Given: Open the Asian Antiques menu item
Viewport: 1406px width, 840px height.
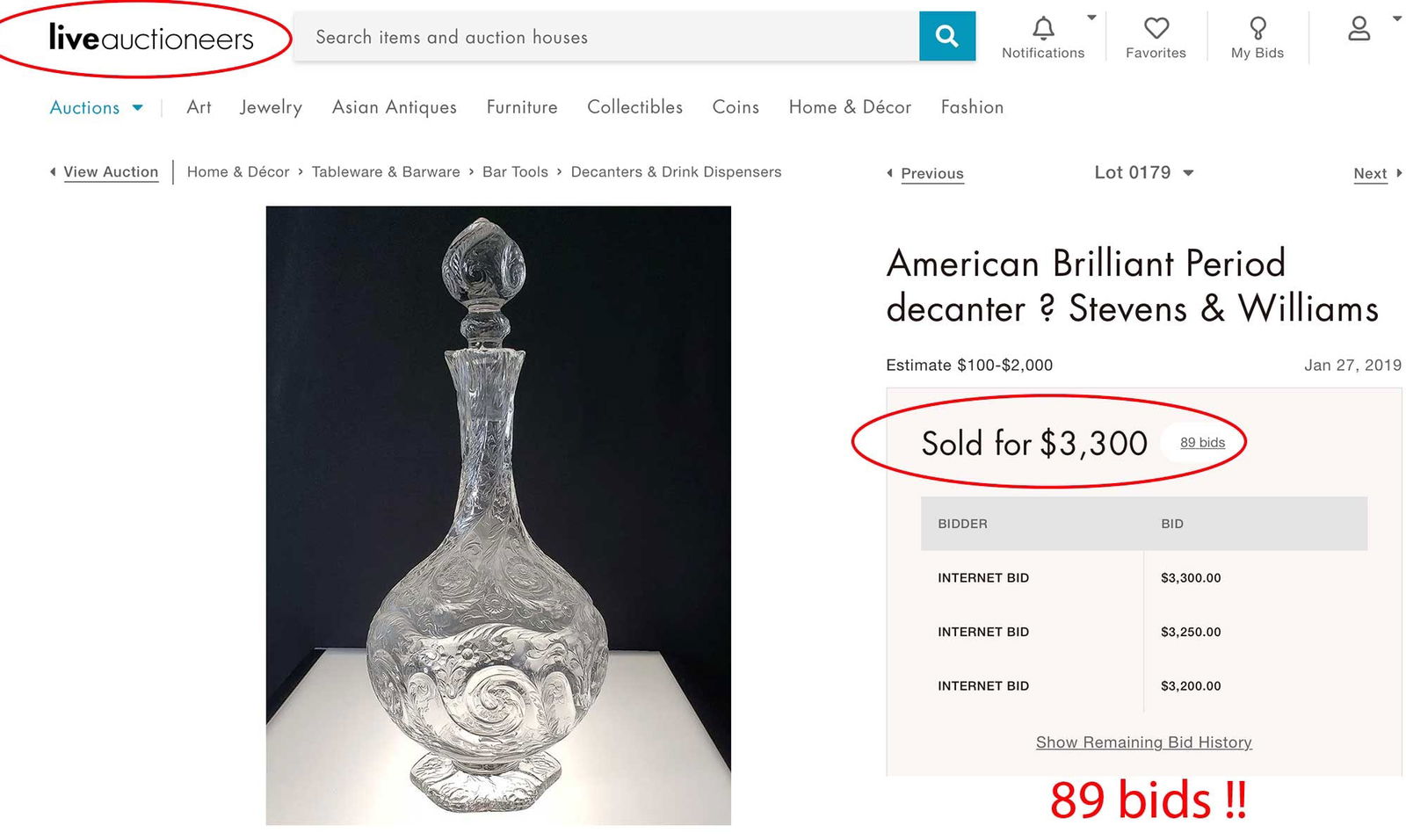Looking at the screenshot, I should 394,107.
